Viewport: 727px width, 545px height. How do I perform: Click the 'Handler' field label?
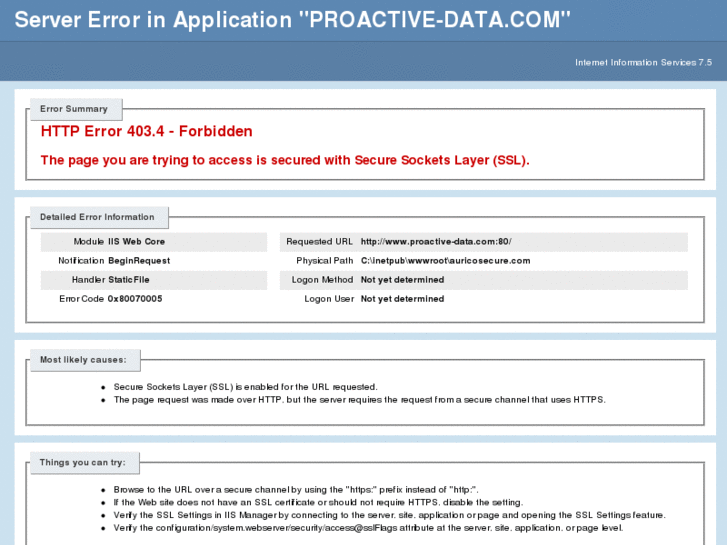click(88, 280)
